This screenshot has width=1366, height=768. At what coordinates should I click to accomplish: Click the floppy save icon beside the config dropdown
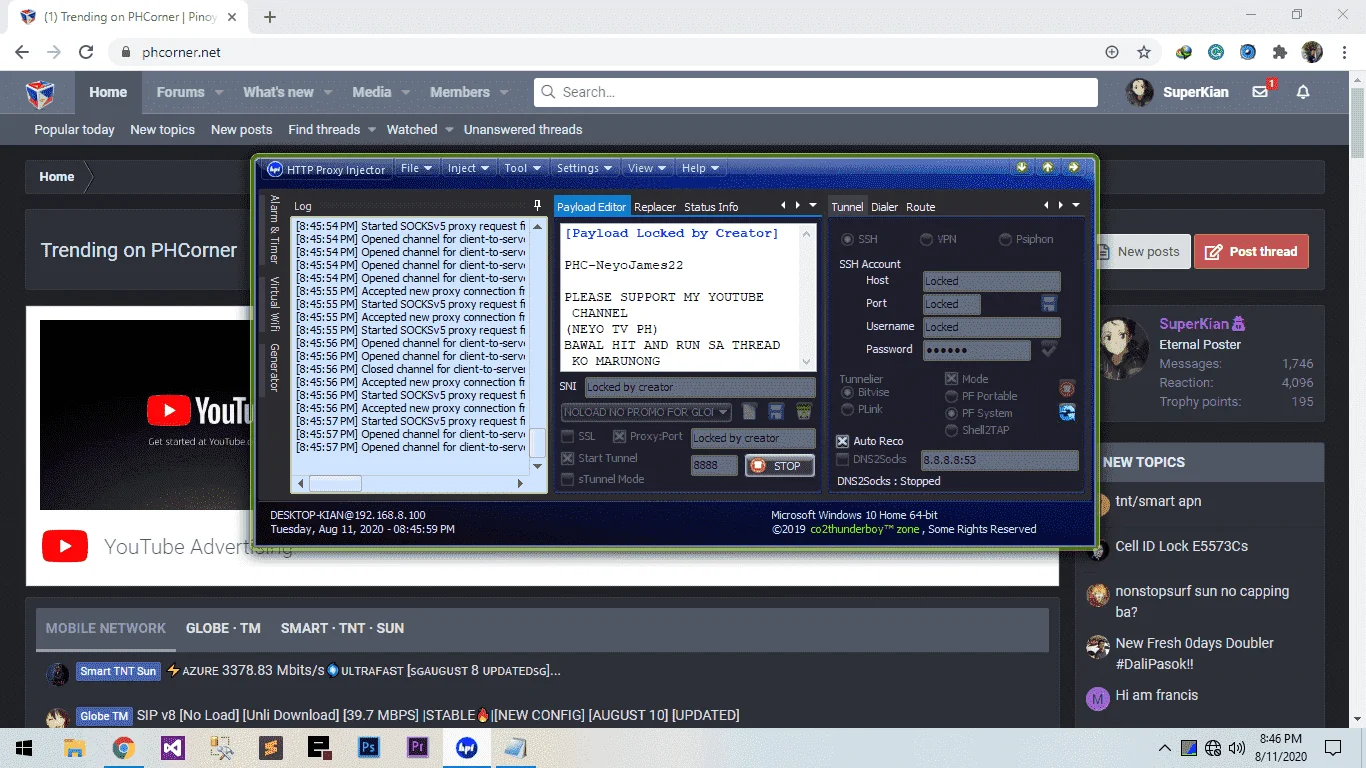pos(775,412)
